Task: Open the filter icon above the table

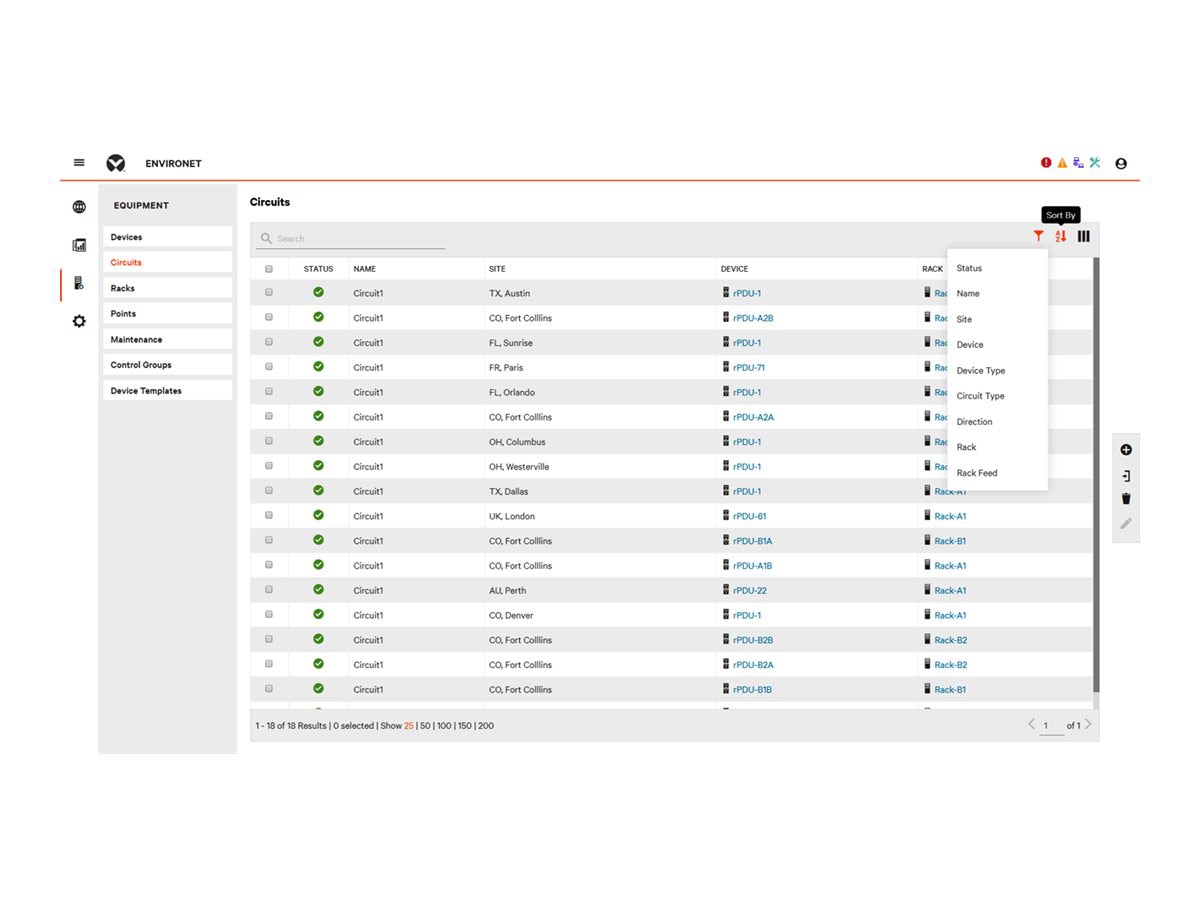Action: coord(1038,236)
